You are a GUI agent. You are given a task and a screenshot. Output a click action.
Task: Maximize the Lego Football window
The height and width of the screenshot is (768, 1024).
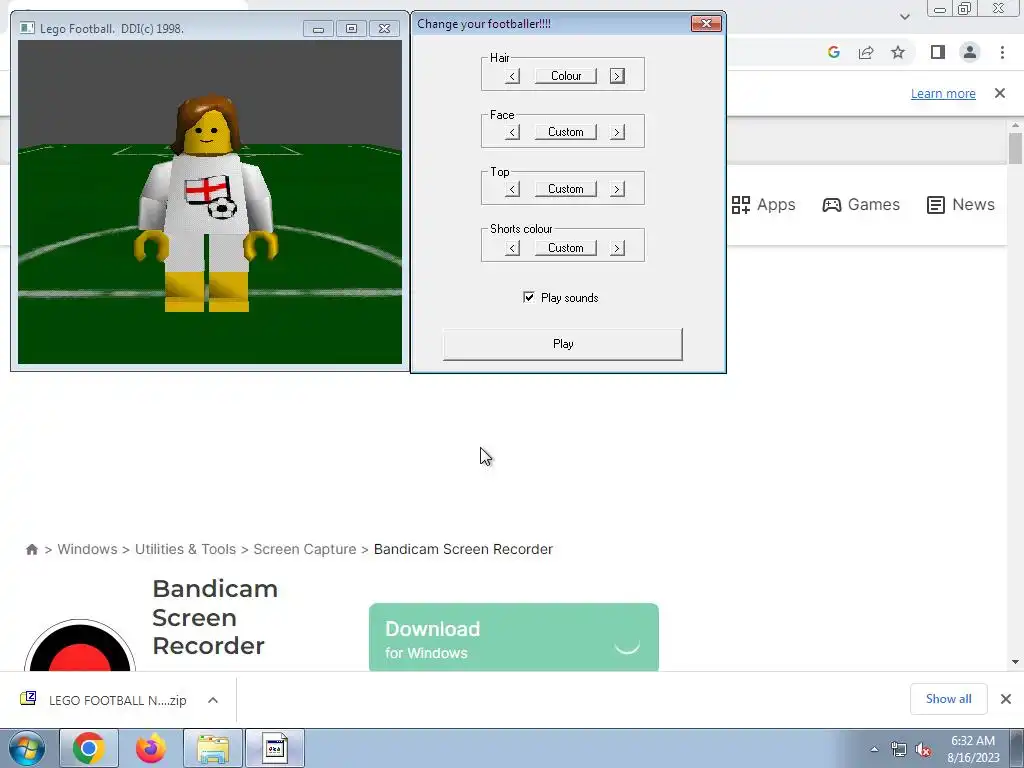(351, 29)
